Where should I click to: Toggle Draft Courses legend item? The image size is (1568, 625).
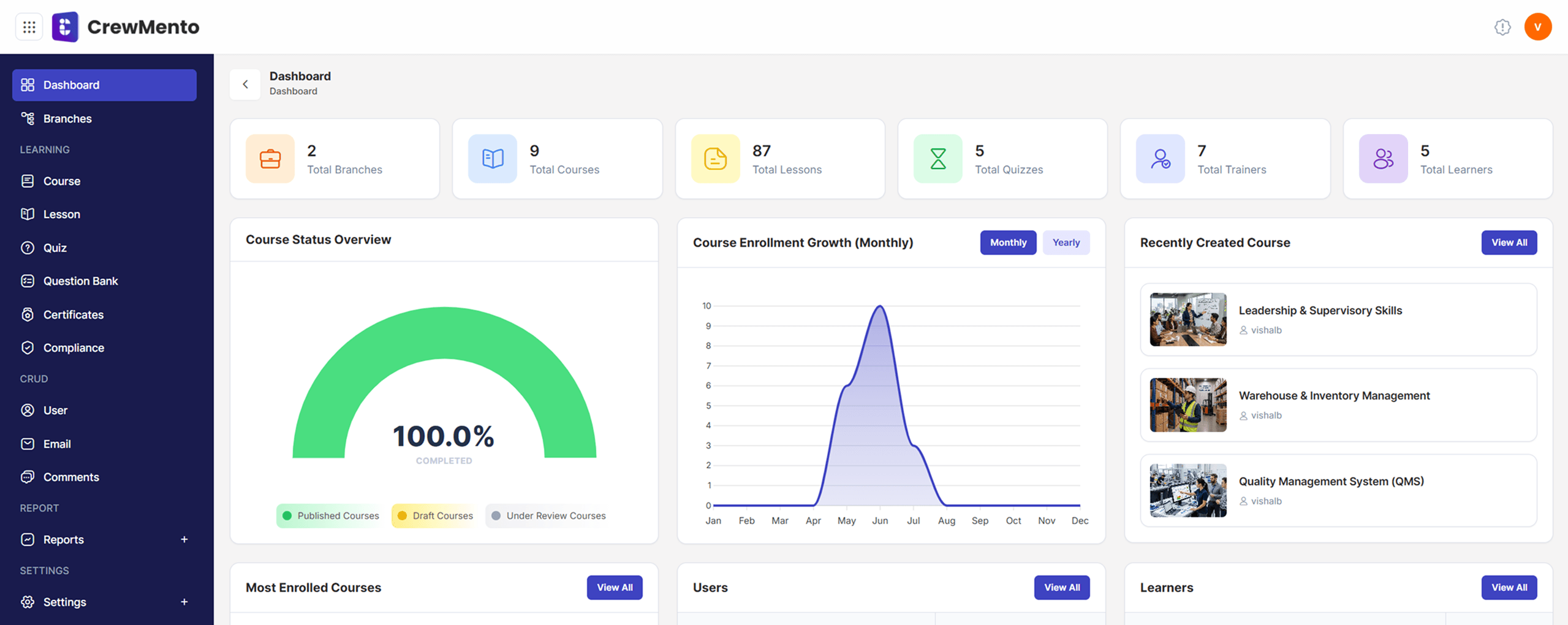435,516
